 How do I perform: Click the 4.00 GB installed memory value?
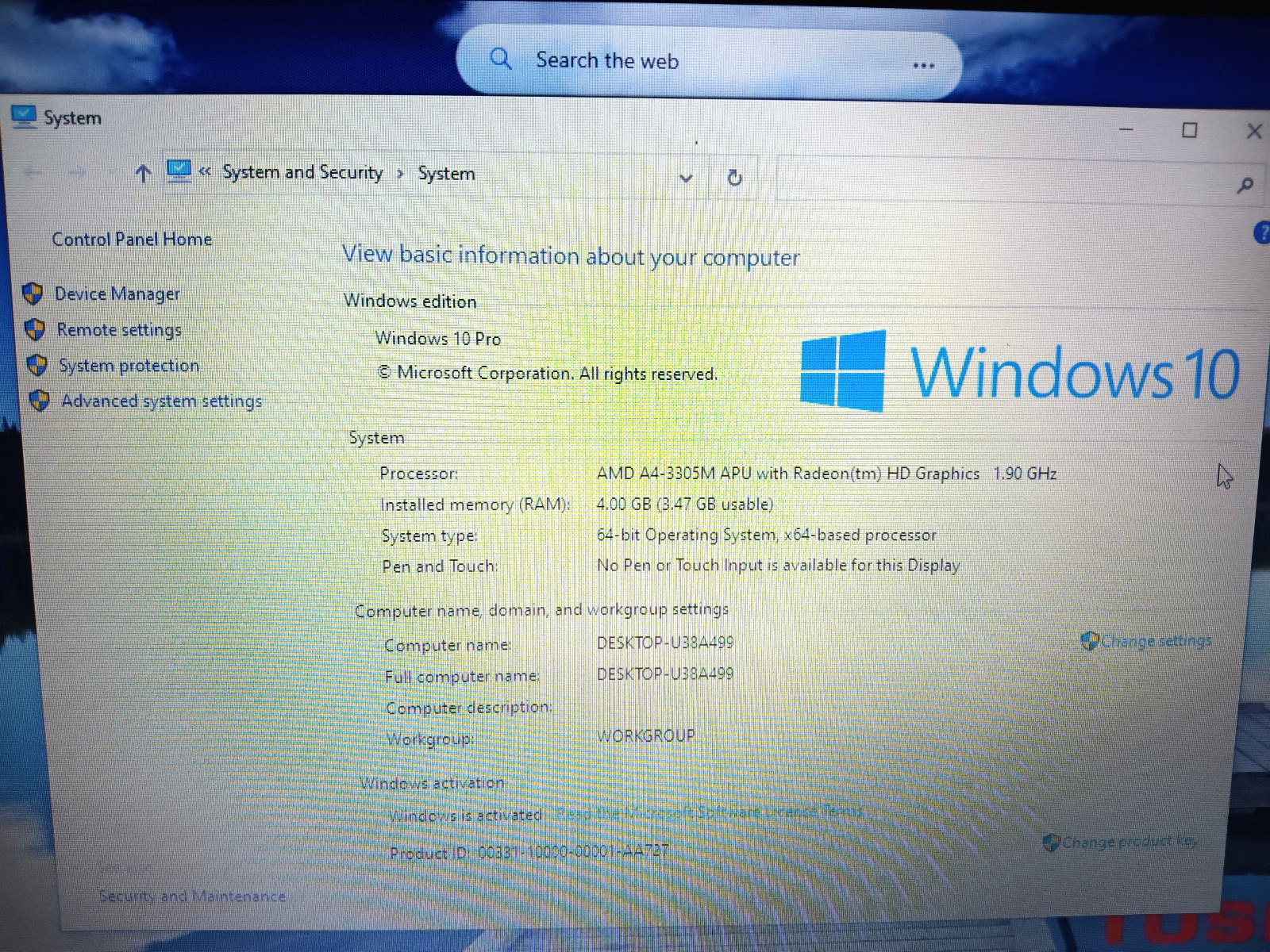coord(684,504)
